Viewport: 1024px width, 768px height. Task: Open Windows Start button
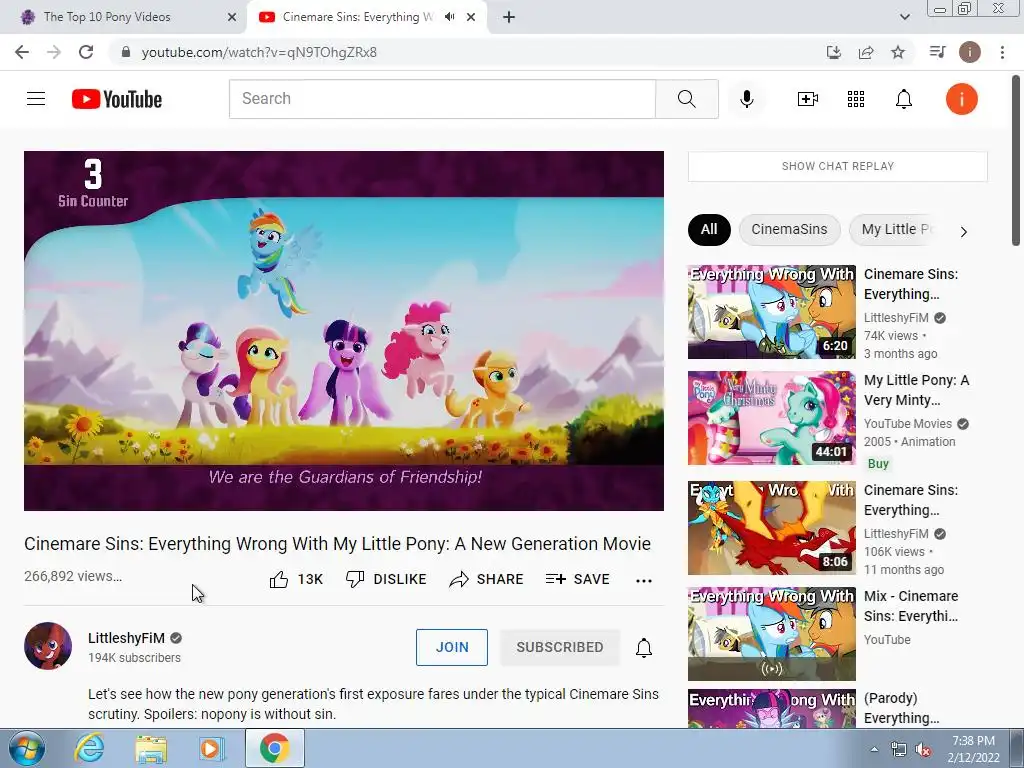pyautogui.click(x=27, y=748)
